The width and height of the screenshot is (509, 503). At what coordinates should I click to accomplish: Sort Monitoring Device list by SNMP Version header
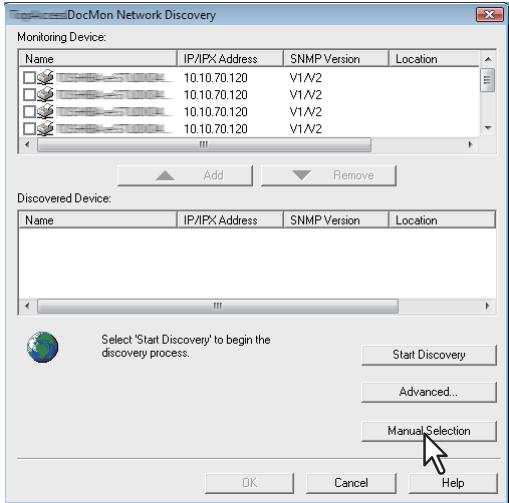[x=336, y=59]
